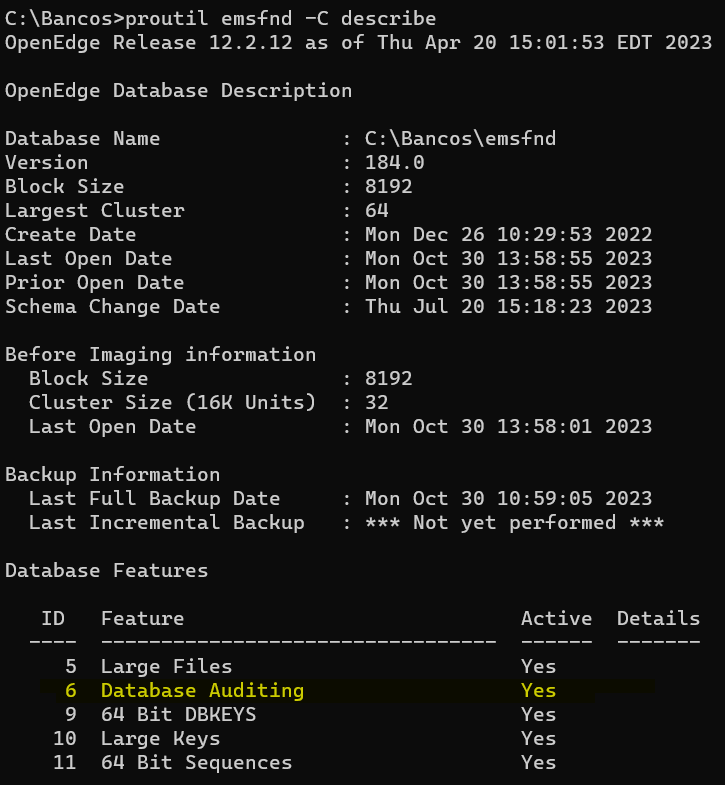The width and height of the screenshot is (725, 785).
Task: Click the Create Date value 'Mon Dec 26 10:29:53 2022'
Action: pos(508,235)
